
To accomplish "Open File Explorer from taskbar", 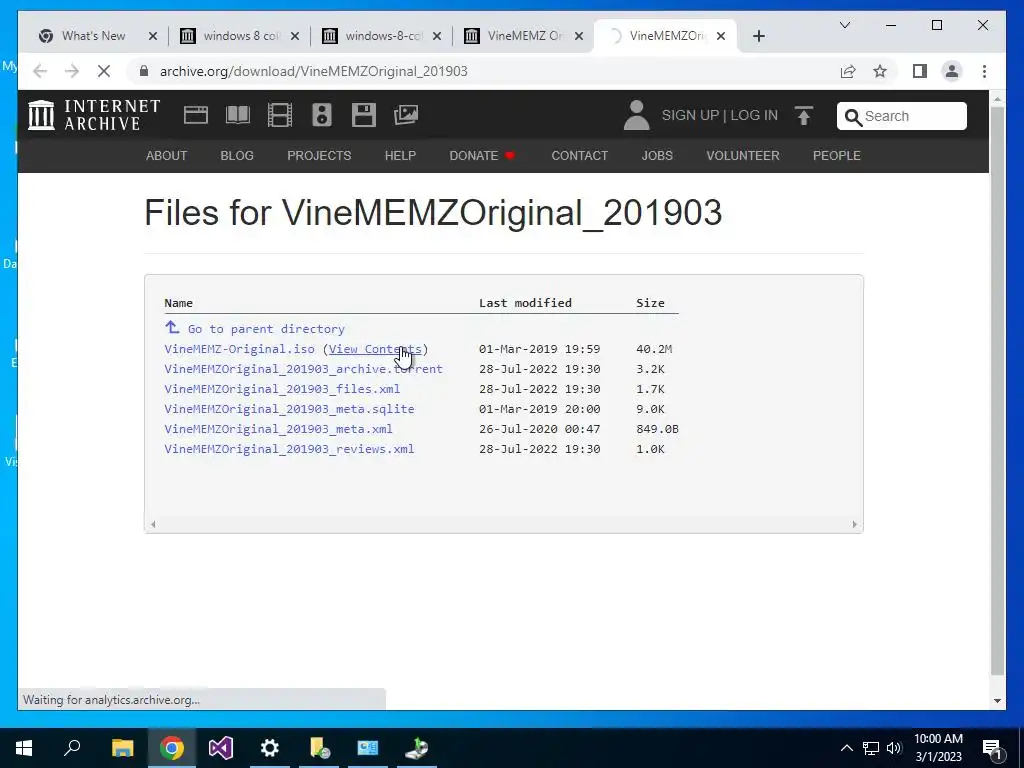I will [122, 748].
